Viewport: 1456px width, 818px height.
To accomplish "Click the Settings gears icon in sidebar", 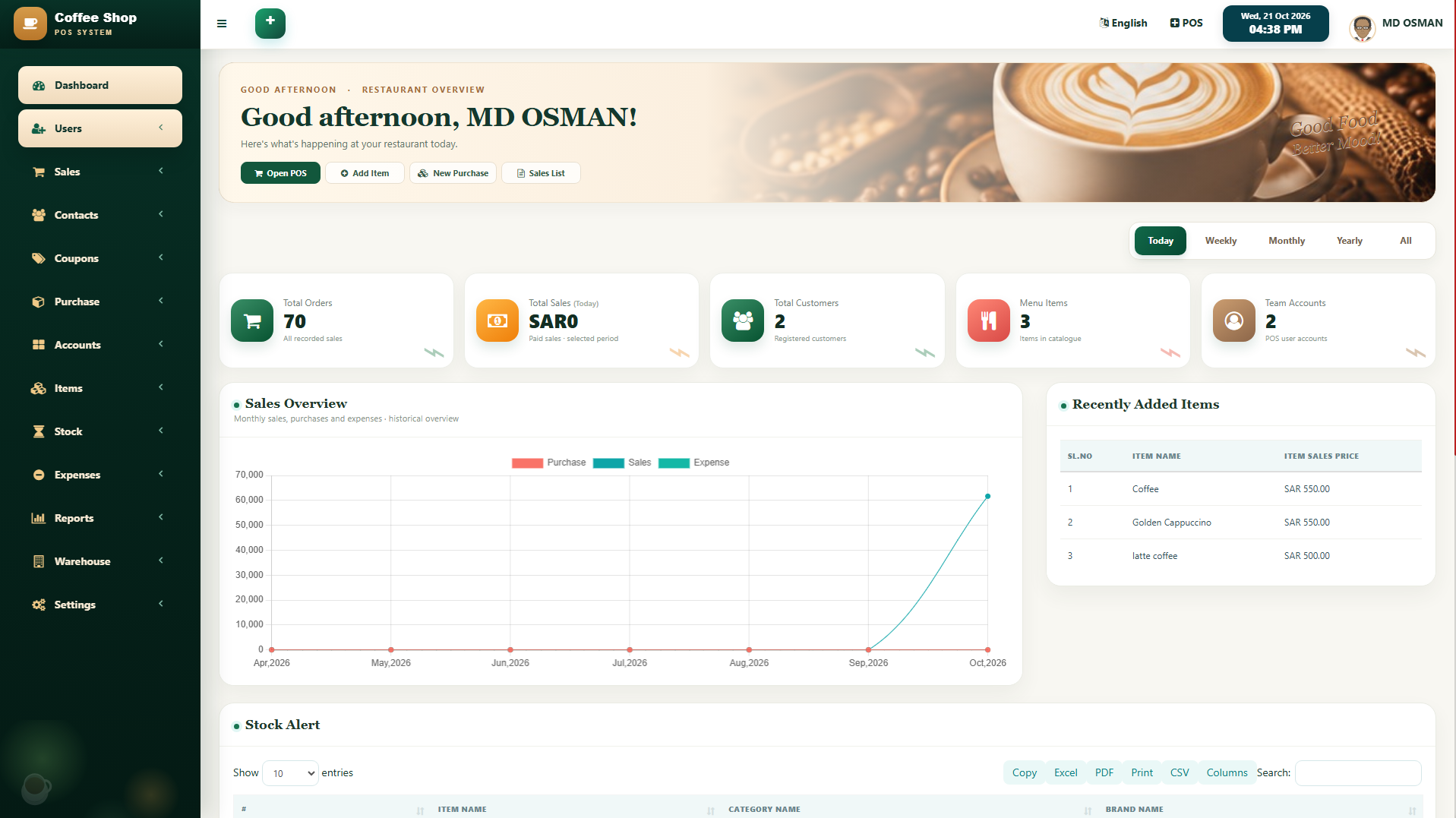I will click(39, 605).
